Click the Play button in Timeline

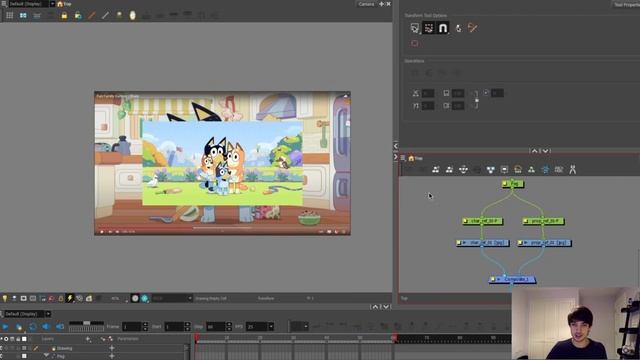pyautogui.click(x=5, y=327)
